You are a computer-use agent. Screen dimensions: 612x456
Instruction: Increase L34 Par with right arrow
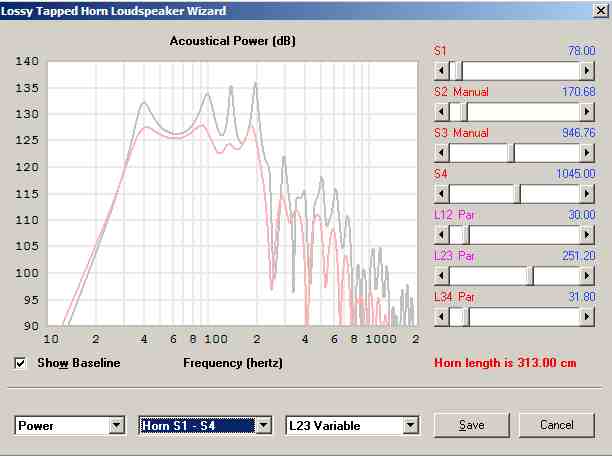(586, 317)
